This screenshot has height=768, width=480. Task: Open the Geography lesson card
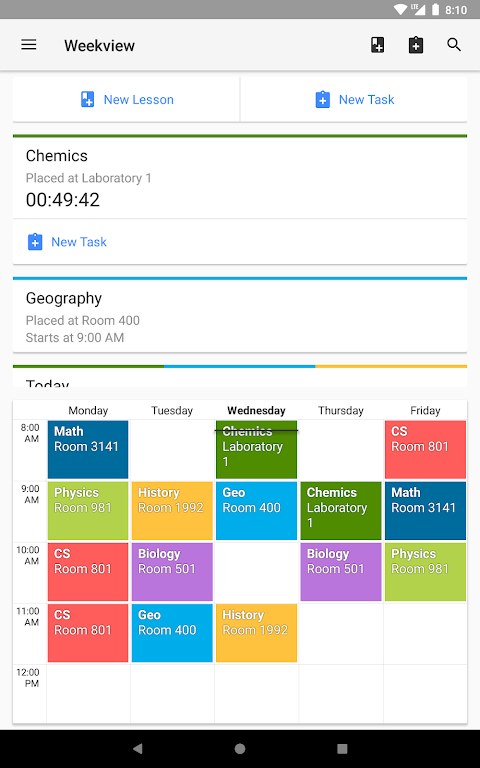[240, 316]
